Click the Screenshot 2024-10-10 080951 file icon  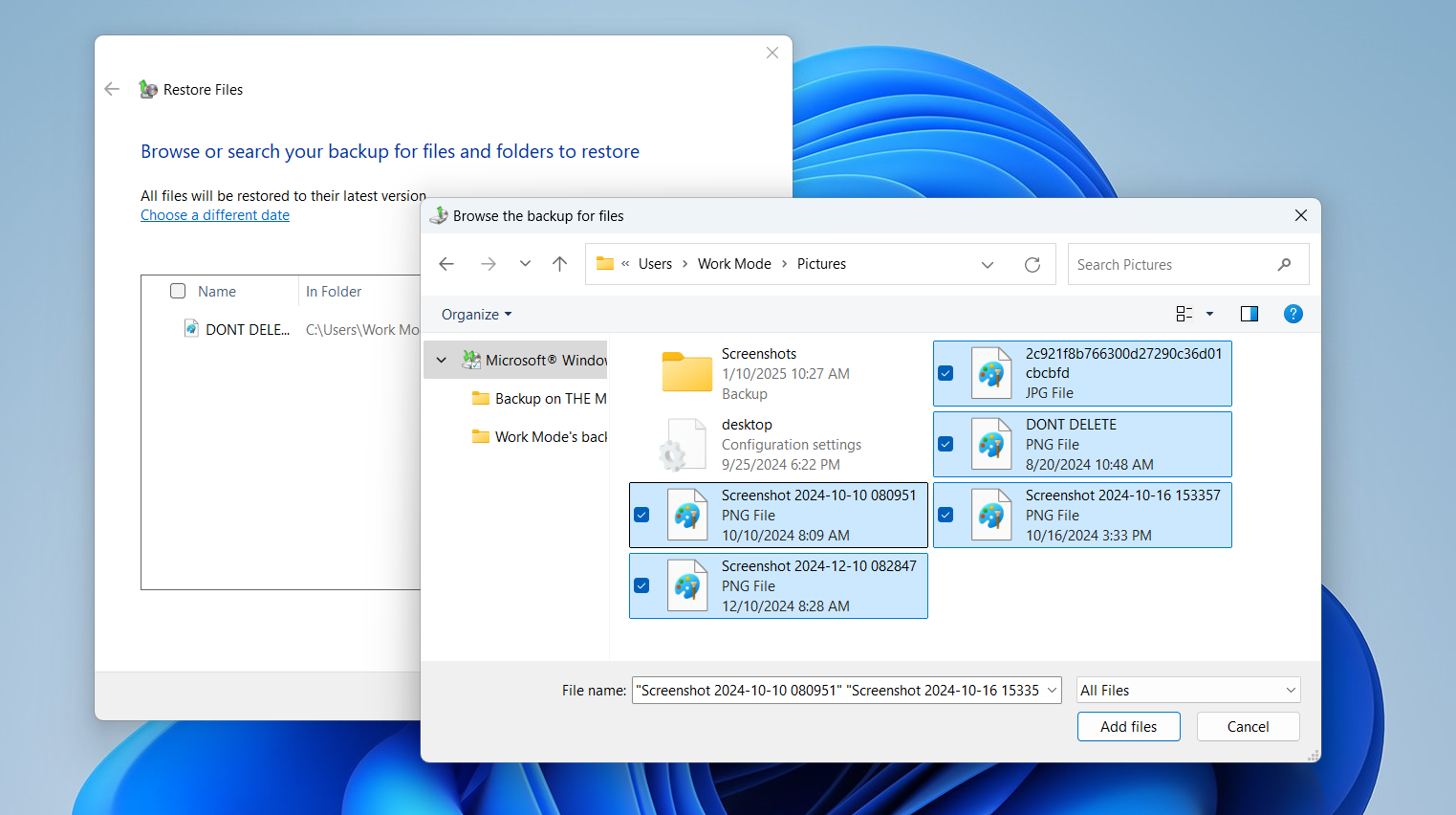click(687, 515)
